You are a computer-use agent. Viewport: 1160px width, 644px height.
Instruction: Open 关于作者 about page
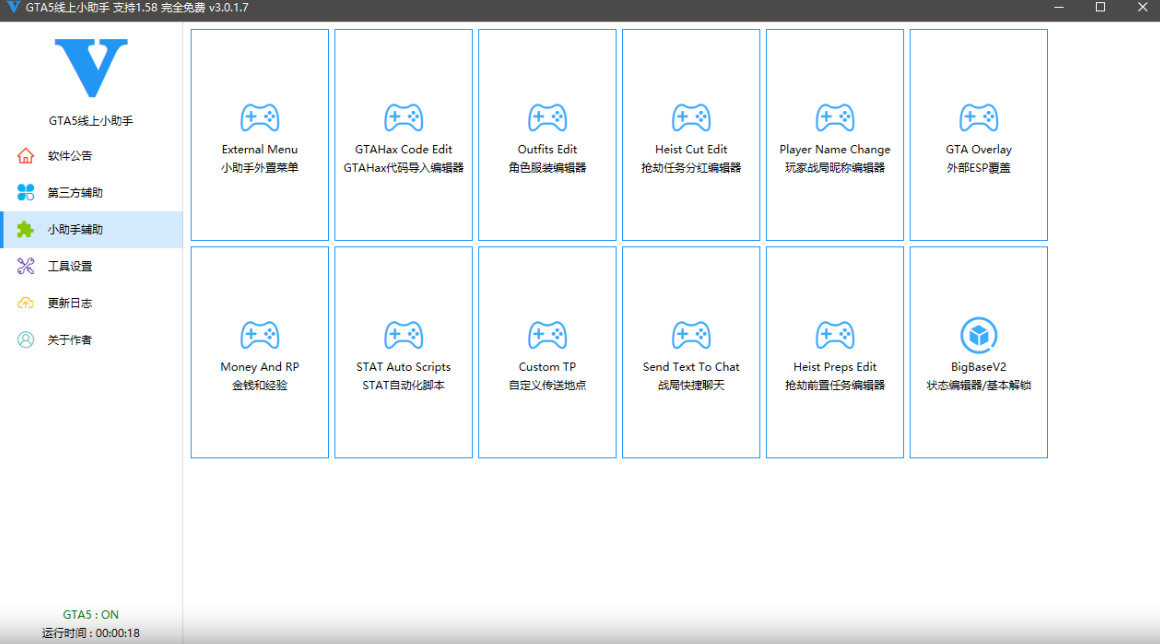tap(70, 340)
